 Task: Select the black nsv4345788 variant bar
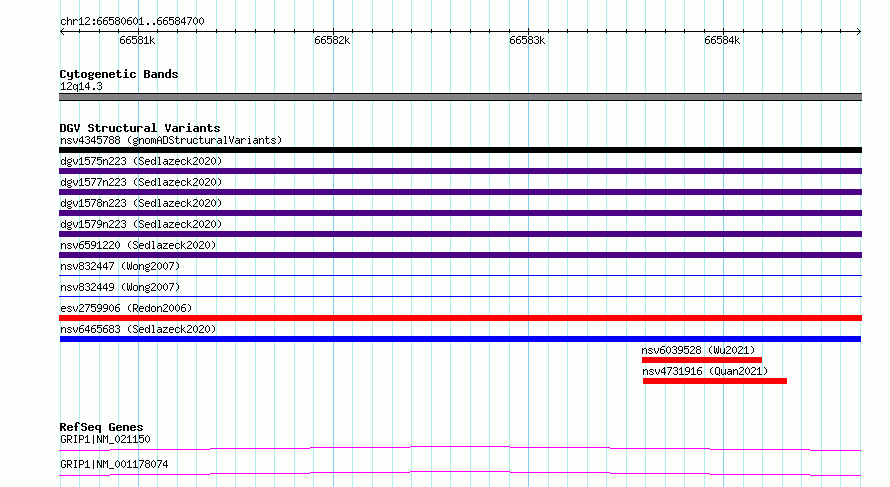coord(460,150)
